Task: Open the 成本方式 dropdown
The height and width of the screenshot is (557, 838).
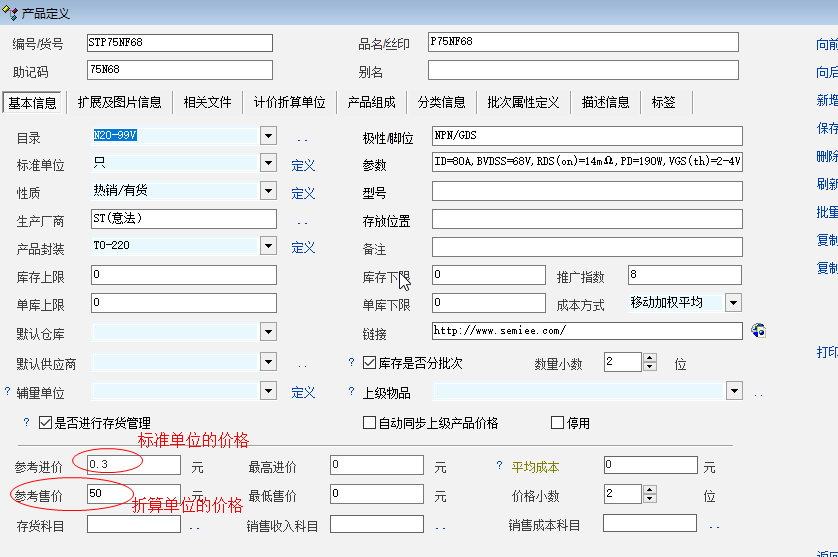Action: click(x=733, y=302)
